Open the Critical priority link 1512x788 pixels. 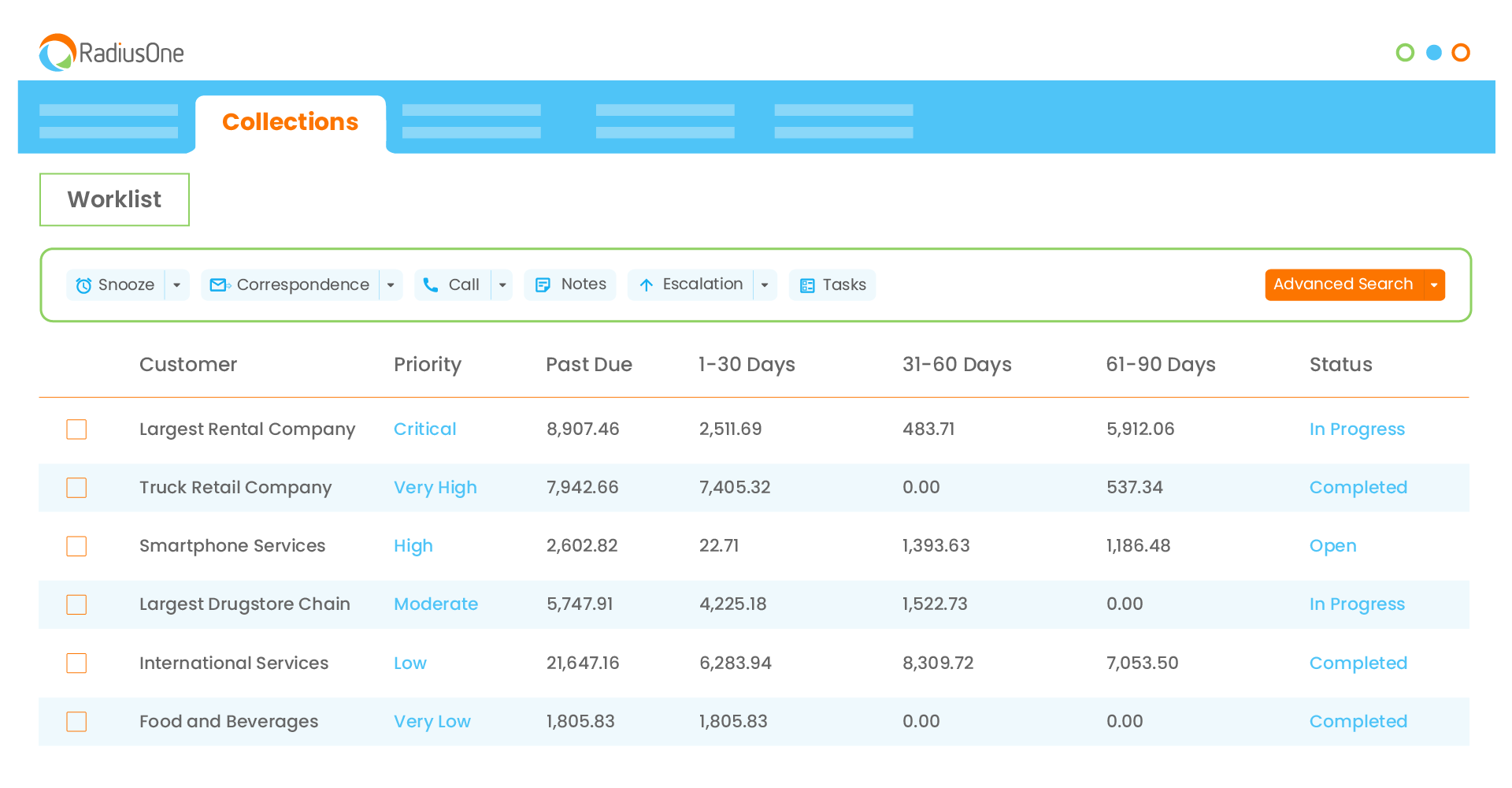[x=424, y=429]
